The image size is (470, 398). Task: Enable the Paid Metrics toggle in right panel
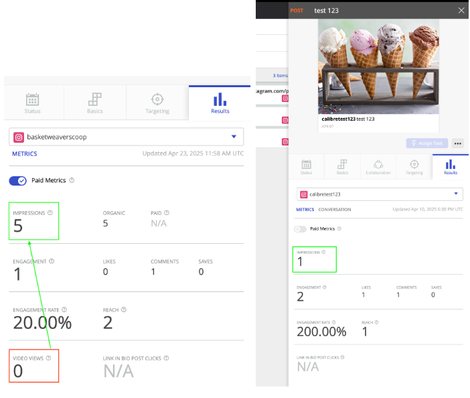tap(300, 229)
